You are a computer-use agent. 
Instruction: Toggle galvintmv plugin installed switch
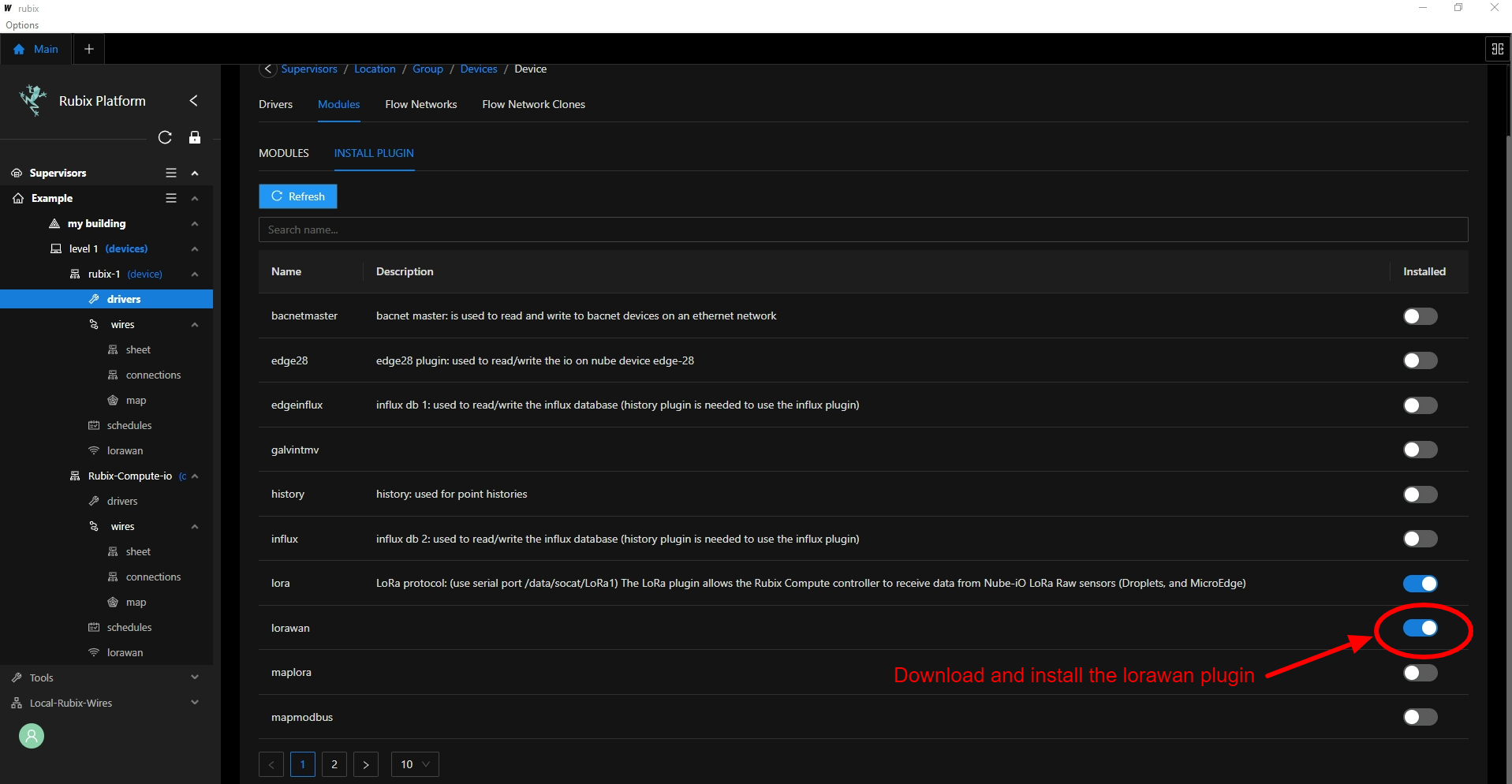pos(1421,450)
